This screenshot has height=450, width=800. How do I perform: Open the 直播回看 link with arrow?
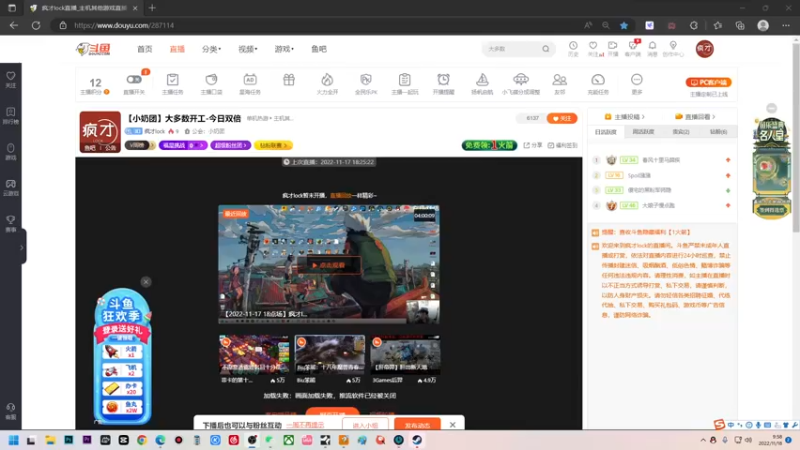[x=695, y=117]
